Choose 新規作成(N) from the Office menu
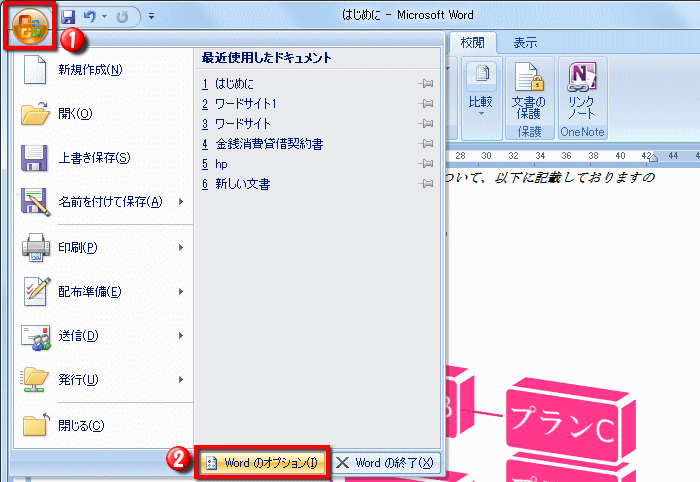The image size is (700, 482). pyautogui.click(x=104, y=70)
